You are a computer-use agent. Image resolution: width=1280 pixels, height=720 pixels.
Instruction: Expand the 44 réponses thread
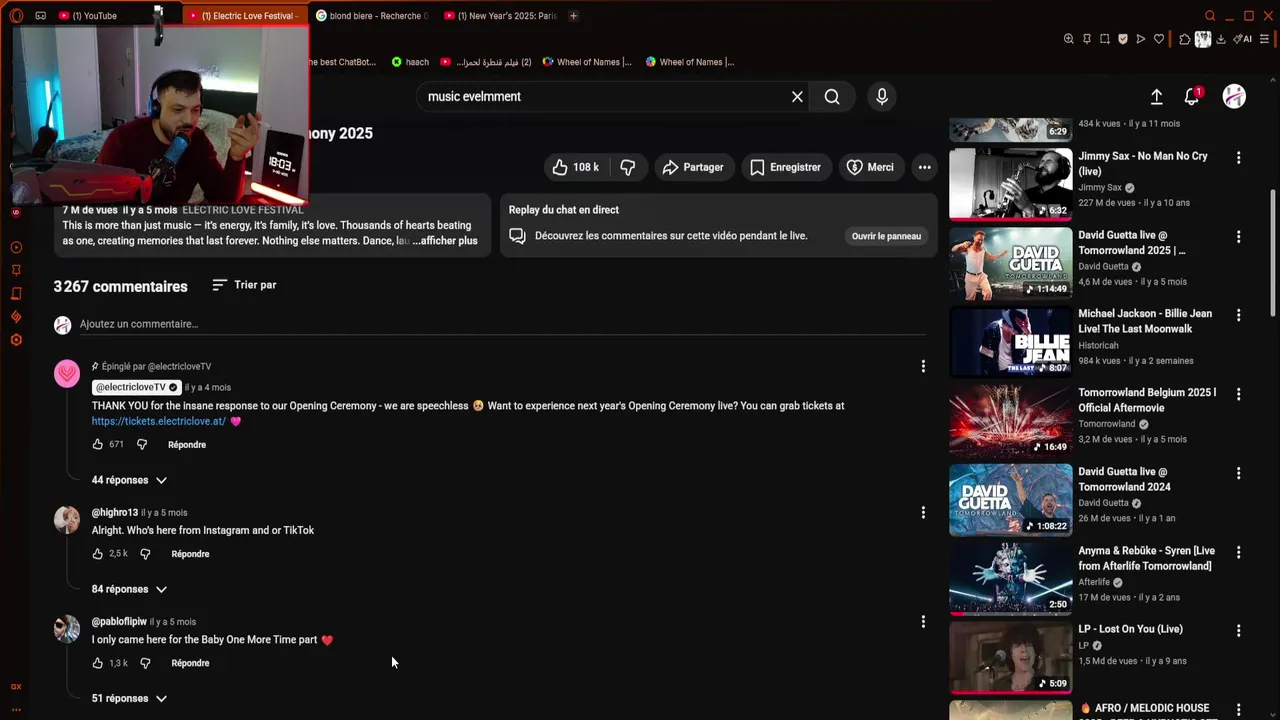pyautogui.click(x=129, y=481)
